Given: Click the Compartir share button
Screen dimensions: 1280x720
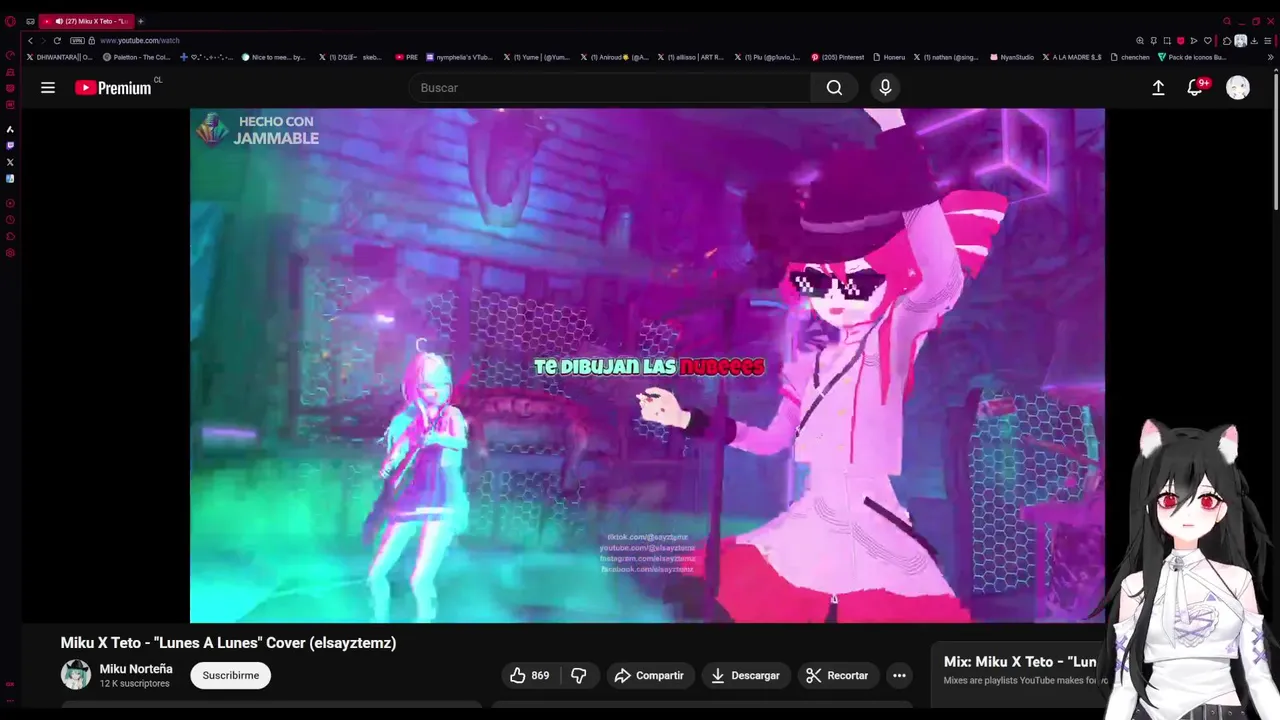Looking at the screenshot, I should 649,676.
